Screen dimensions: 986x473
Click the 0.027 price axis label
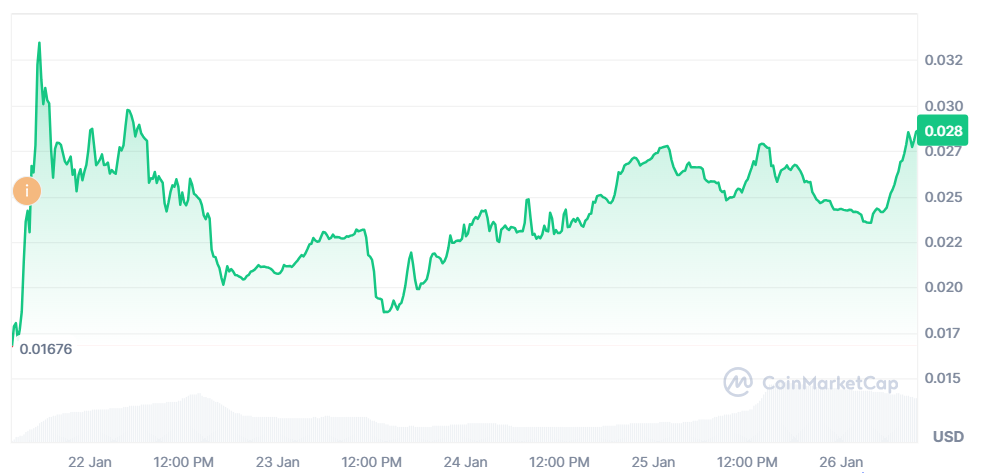(x=943, y=152)
